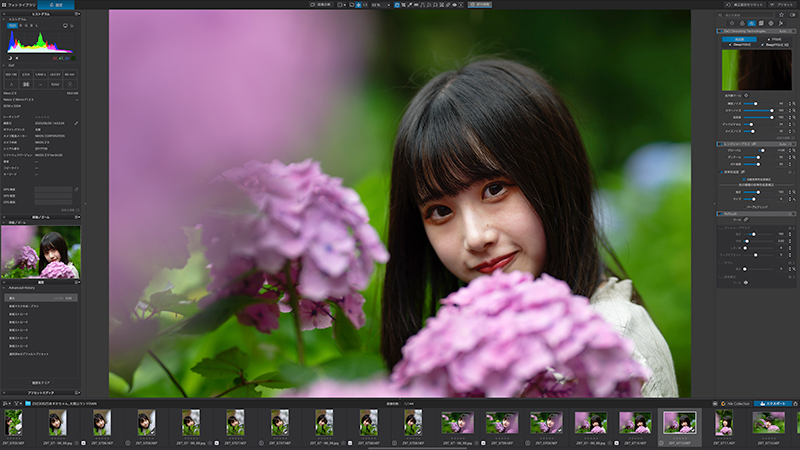Show only the R histogram channel
Image resolution: width=800 pixels, height=450 pixels.
(20, 26)
